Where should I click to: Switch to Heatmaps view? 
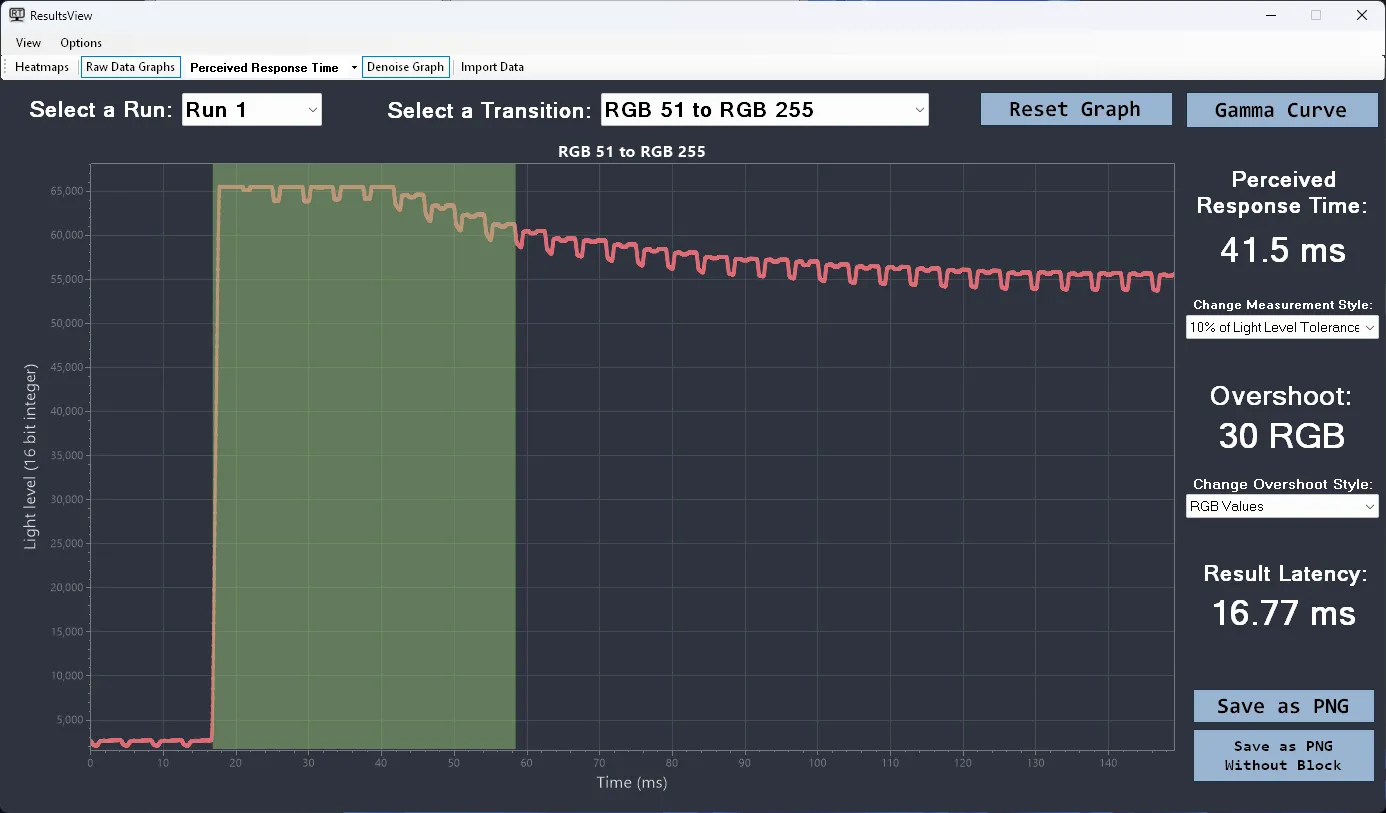[42, 67]
